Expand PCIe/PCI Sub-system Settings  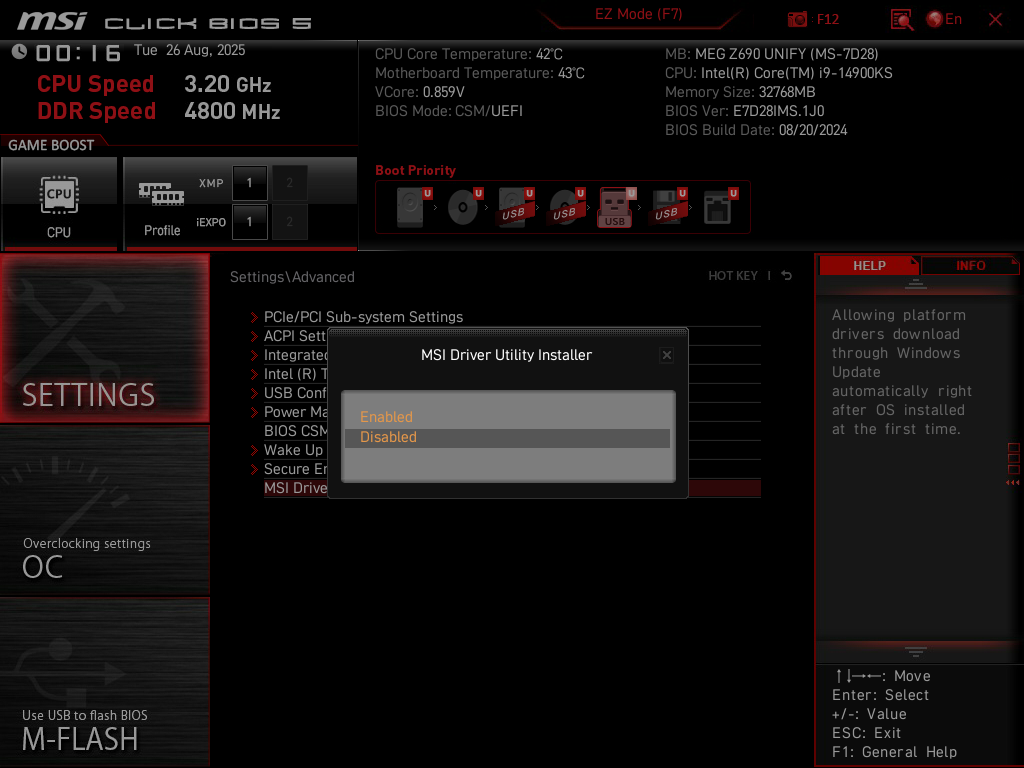pos(363,317)
